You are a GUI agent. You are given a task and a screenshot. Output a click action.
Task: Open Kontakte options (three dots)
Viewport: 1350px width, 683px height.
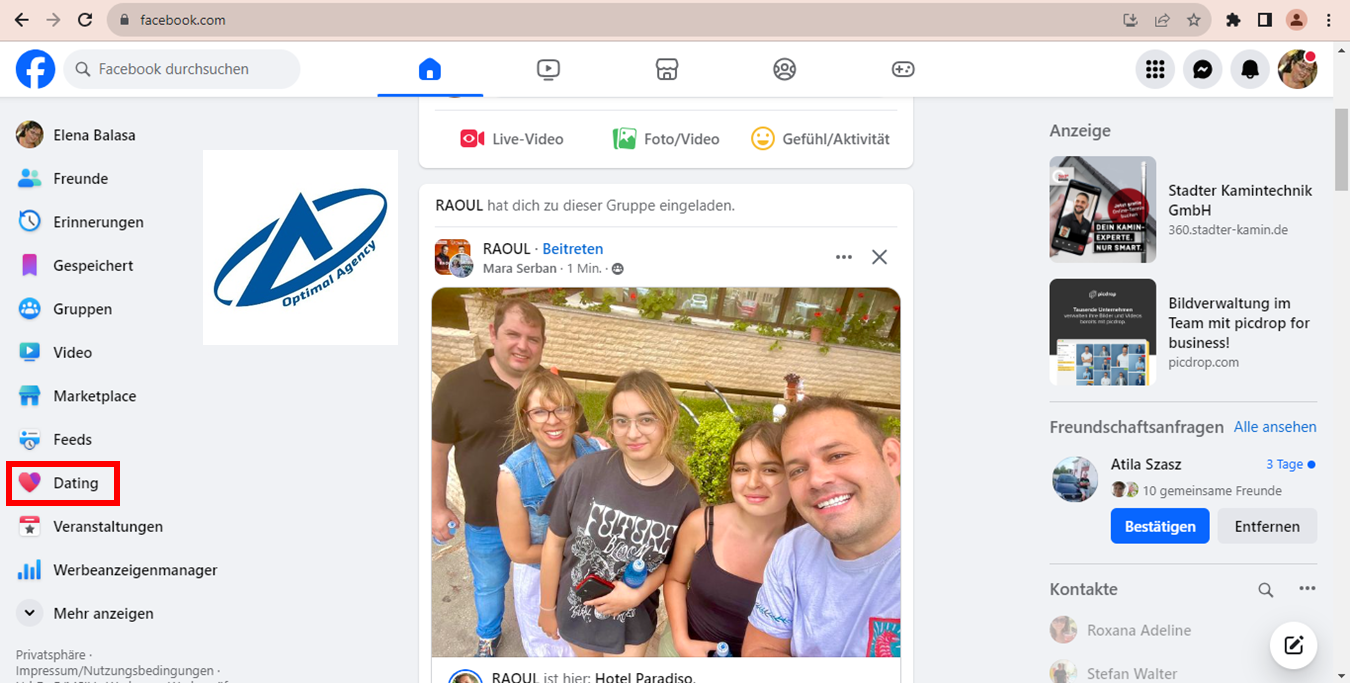1307,589
